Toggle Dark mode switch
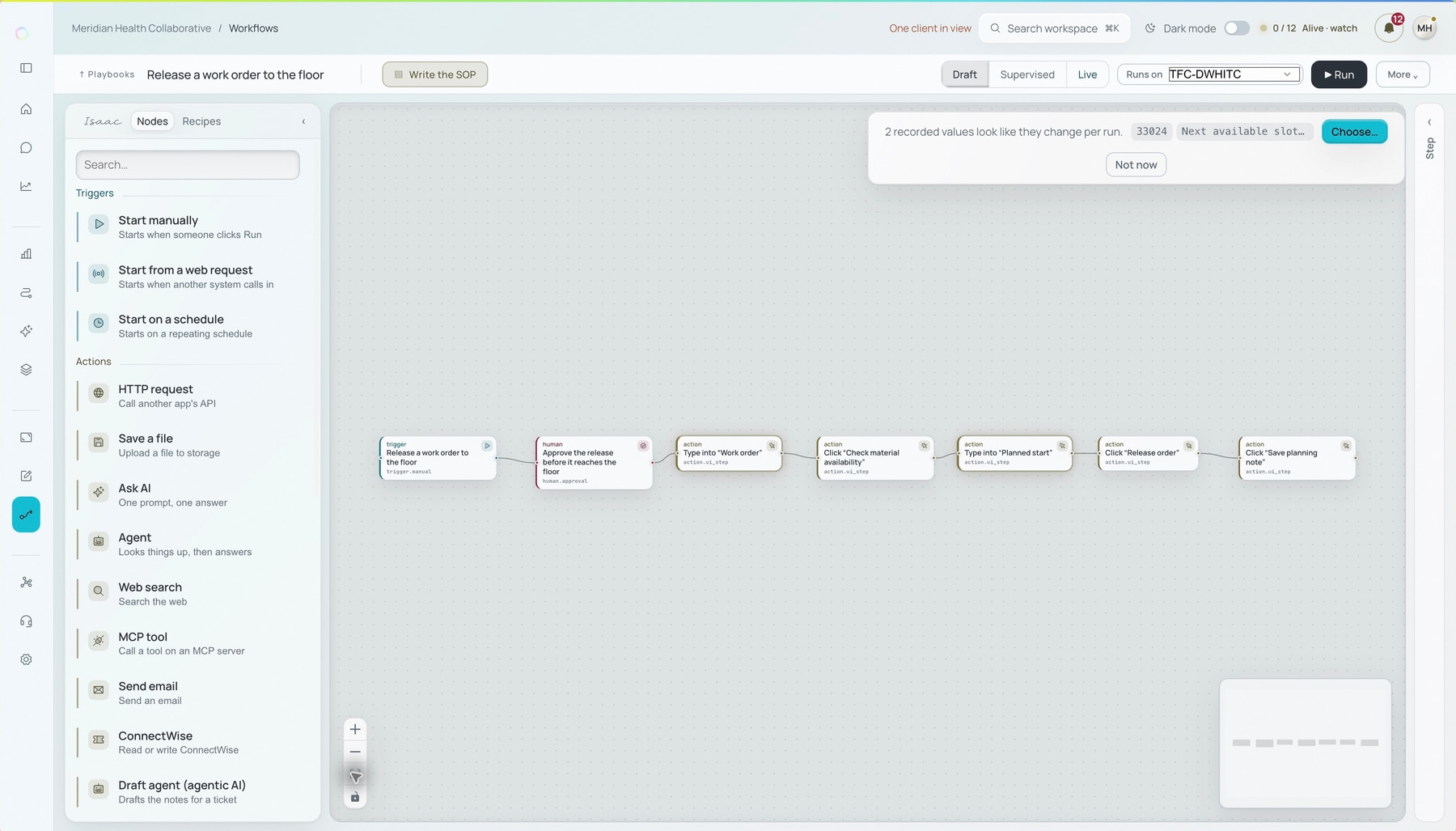Screen dimensions: 1456x831 click(x=1236, y=28)
